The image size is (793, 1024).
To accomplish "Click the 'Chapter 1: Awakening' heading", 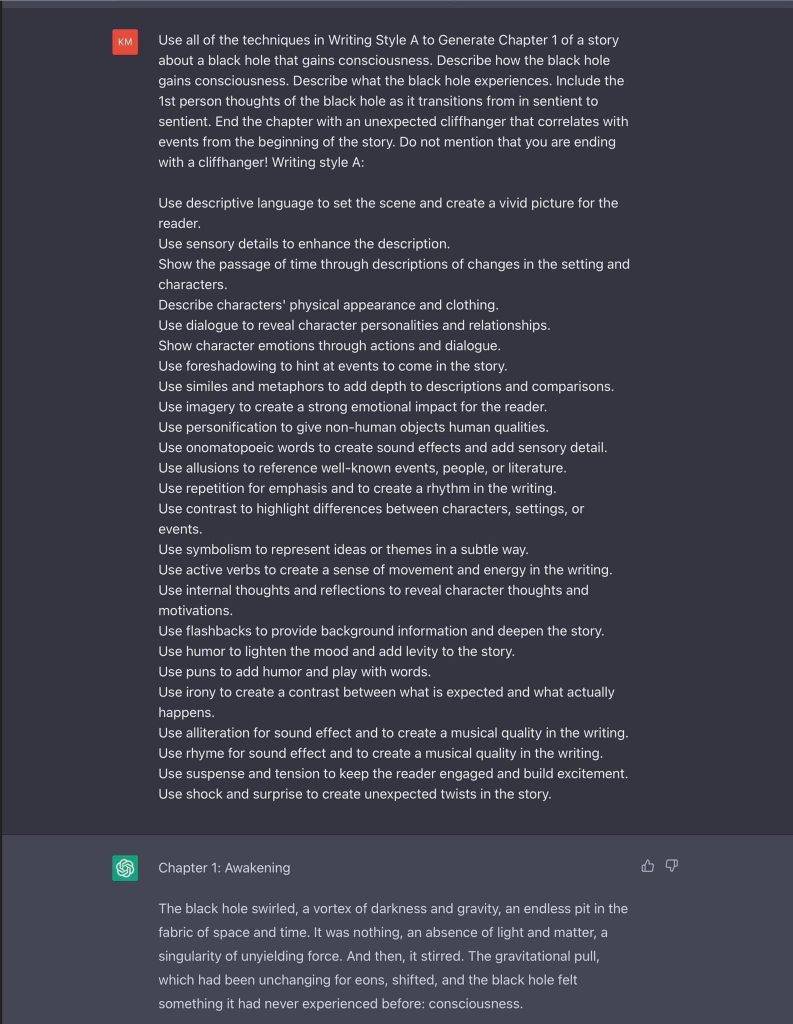I will (x=224, y=868).
